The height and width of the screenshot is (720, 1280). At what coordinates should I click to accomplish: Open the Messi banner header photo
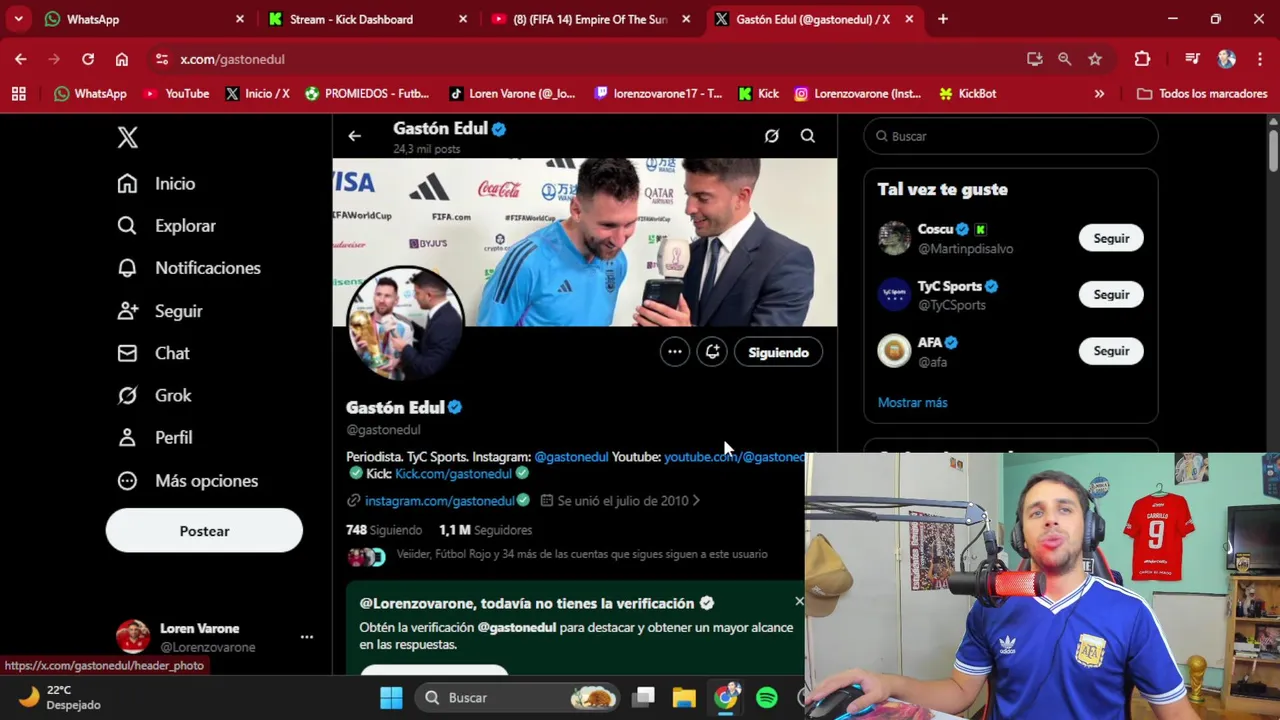(x=585, y=242)
